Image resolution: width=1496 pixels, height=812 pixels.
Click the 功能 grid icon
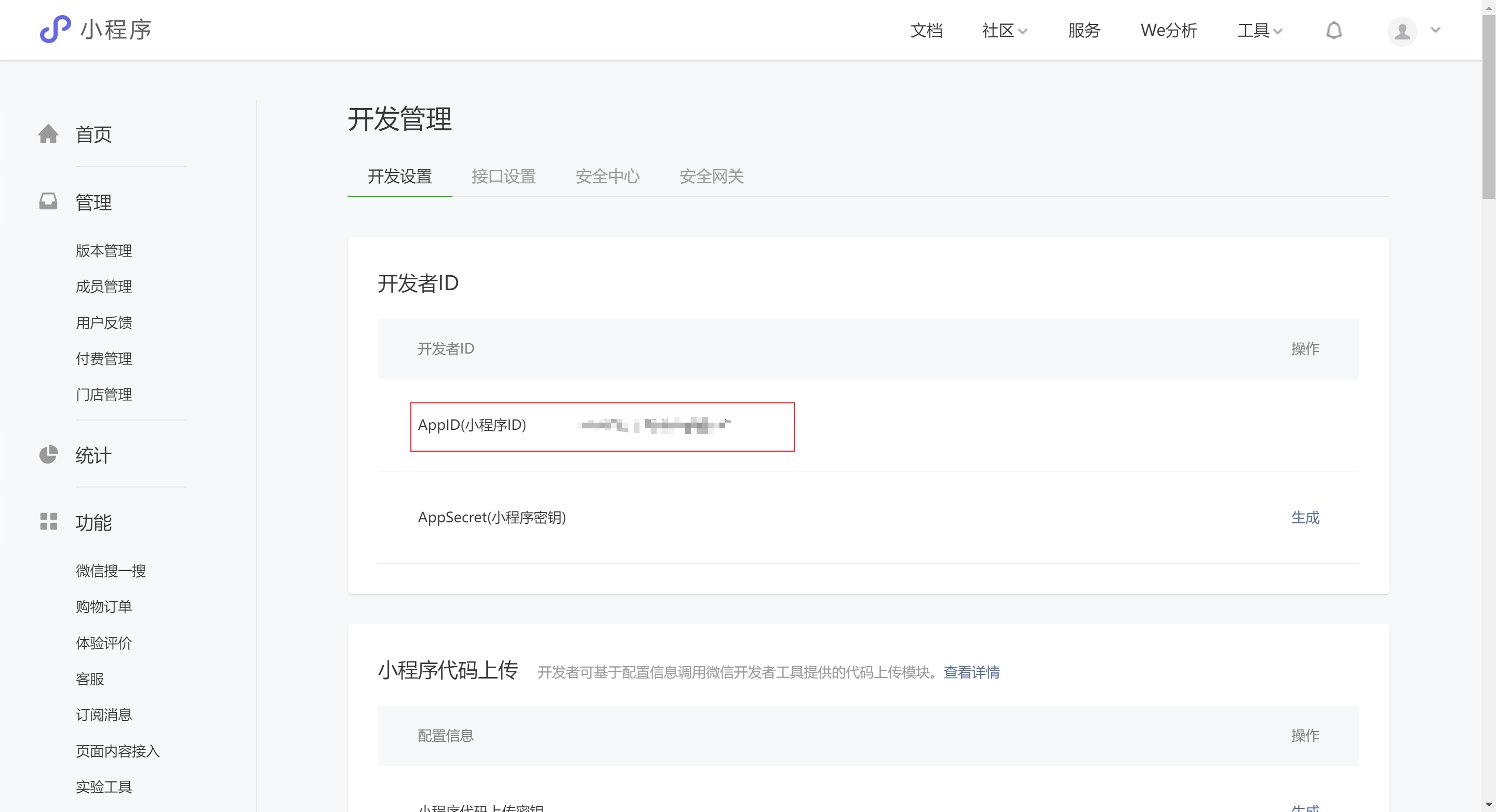point(48,521)
